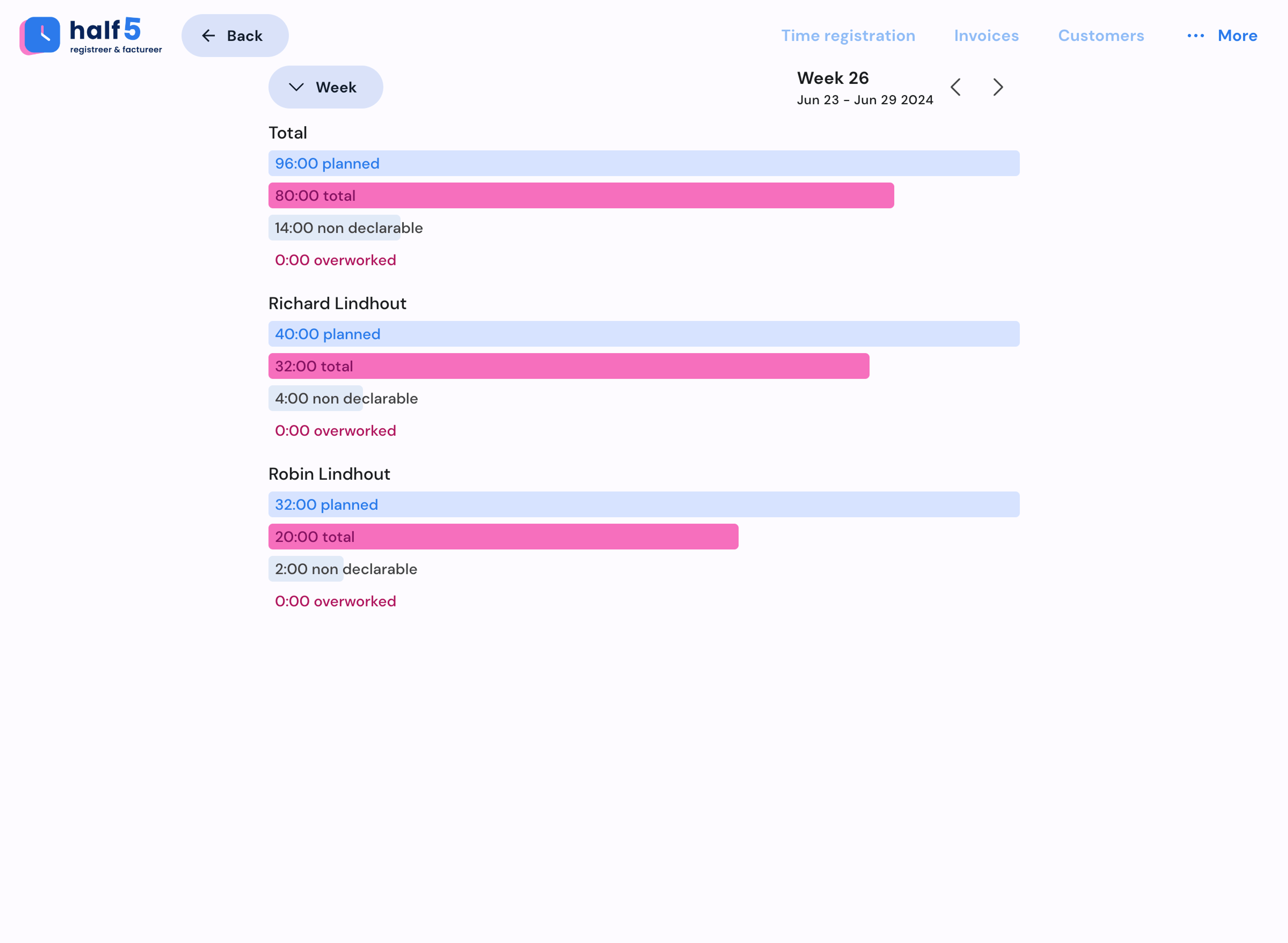
Task: Click the half5 registreer & factureer wordmark
Action: 115,36
